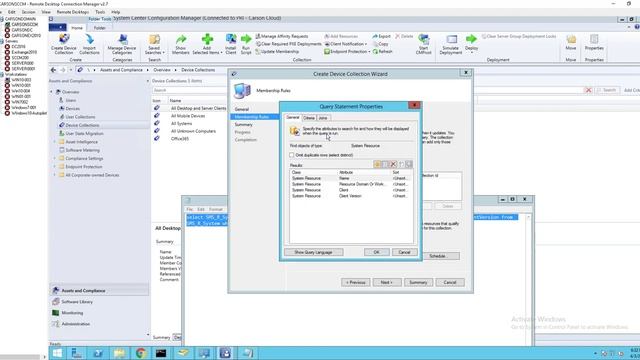This screenshot has height=360, width=640.
Task: Click Cancel in Query Statement Properties
Action: point(404,252)
